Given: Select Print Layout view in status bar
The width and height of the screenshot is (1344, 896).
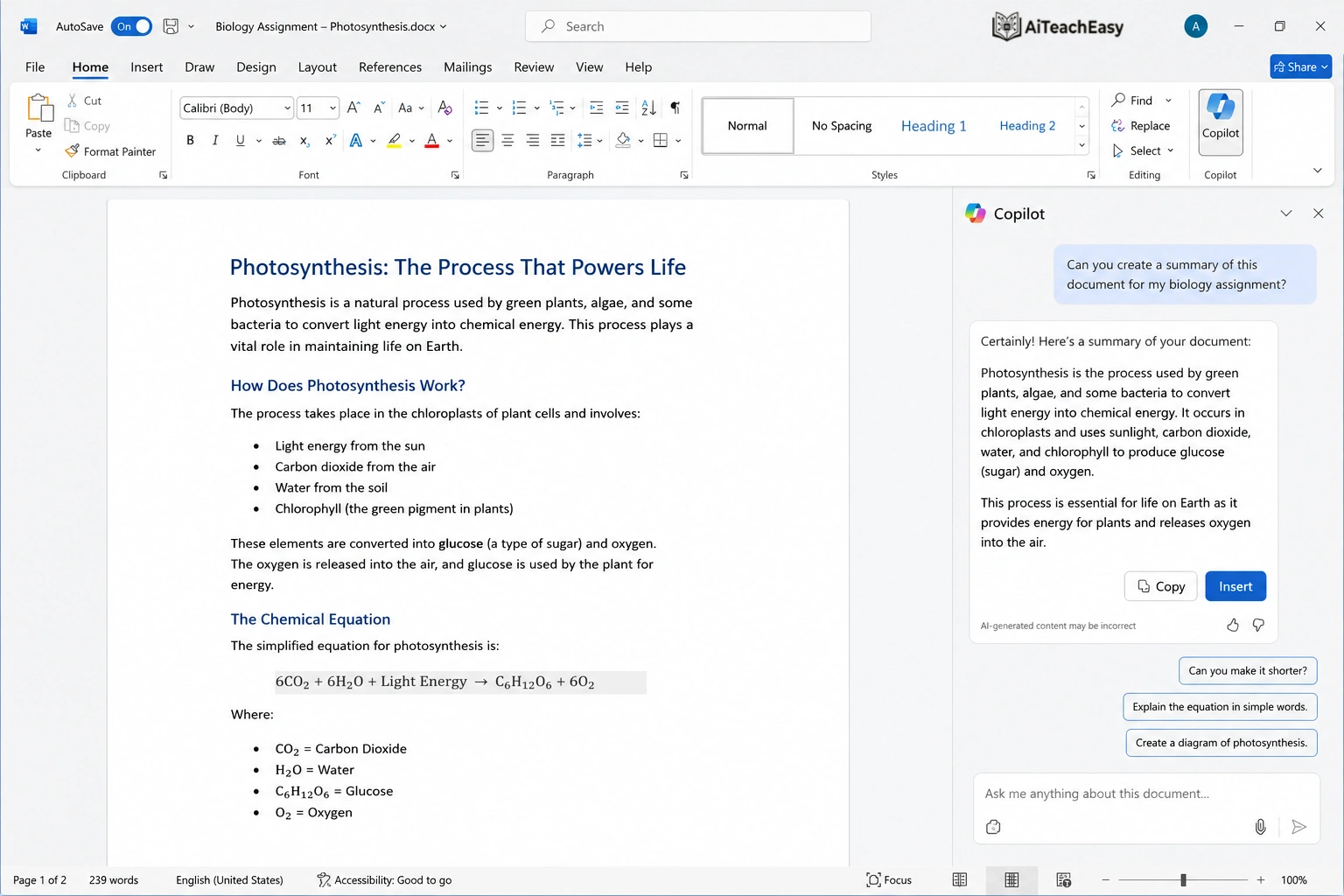Looking at the screenshot, I should pos(1011,880).
